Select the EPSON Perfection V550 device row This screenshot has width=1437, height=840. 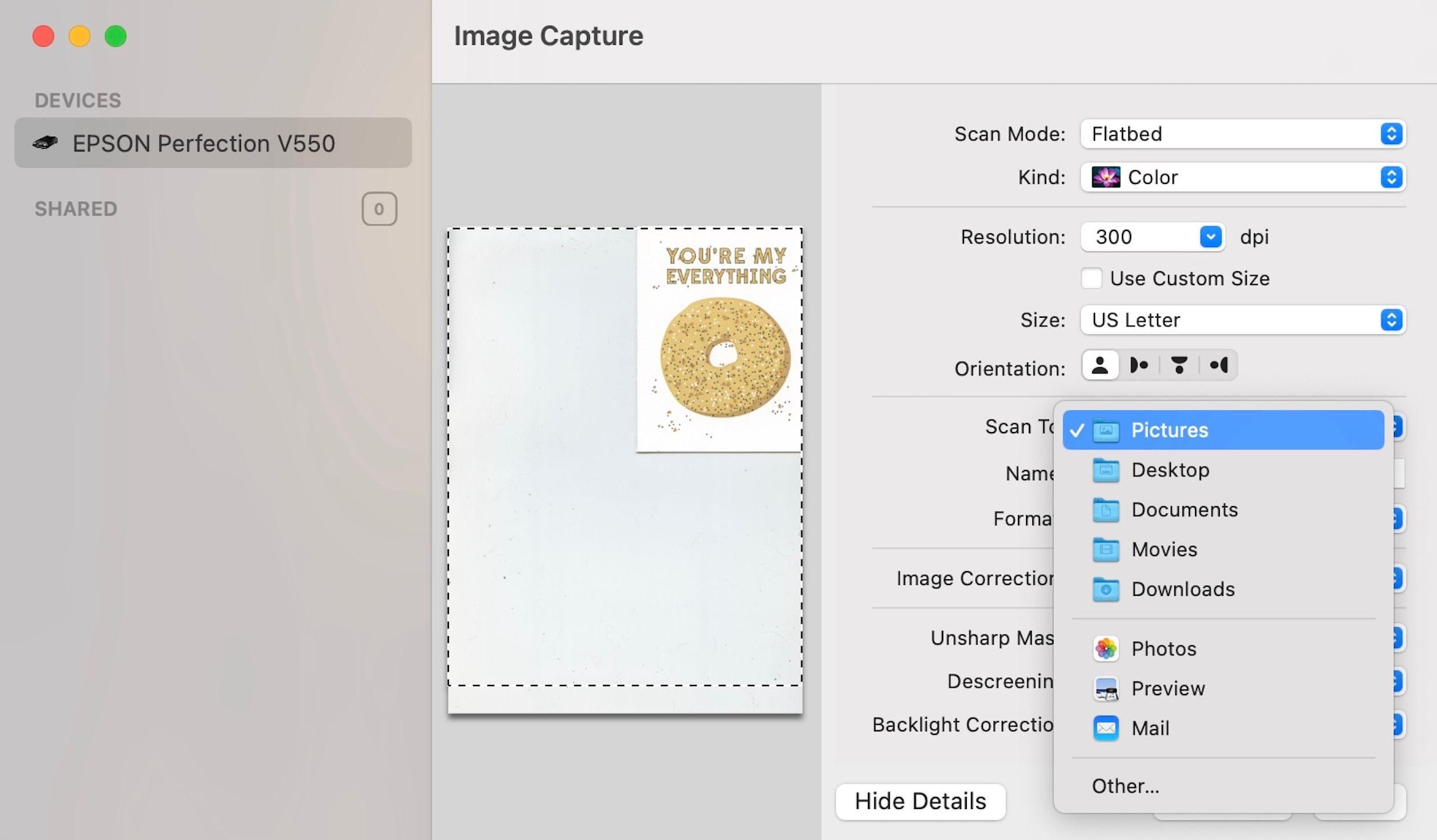coord(213,142)
